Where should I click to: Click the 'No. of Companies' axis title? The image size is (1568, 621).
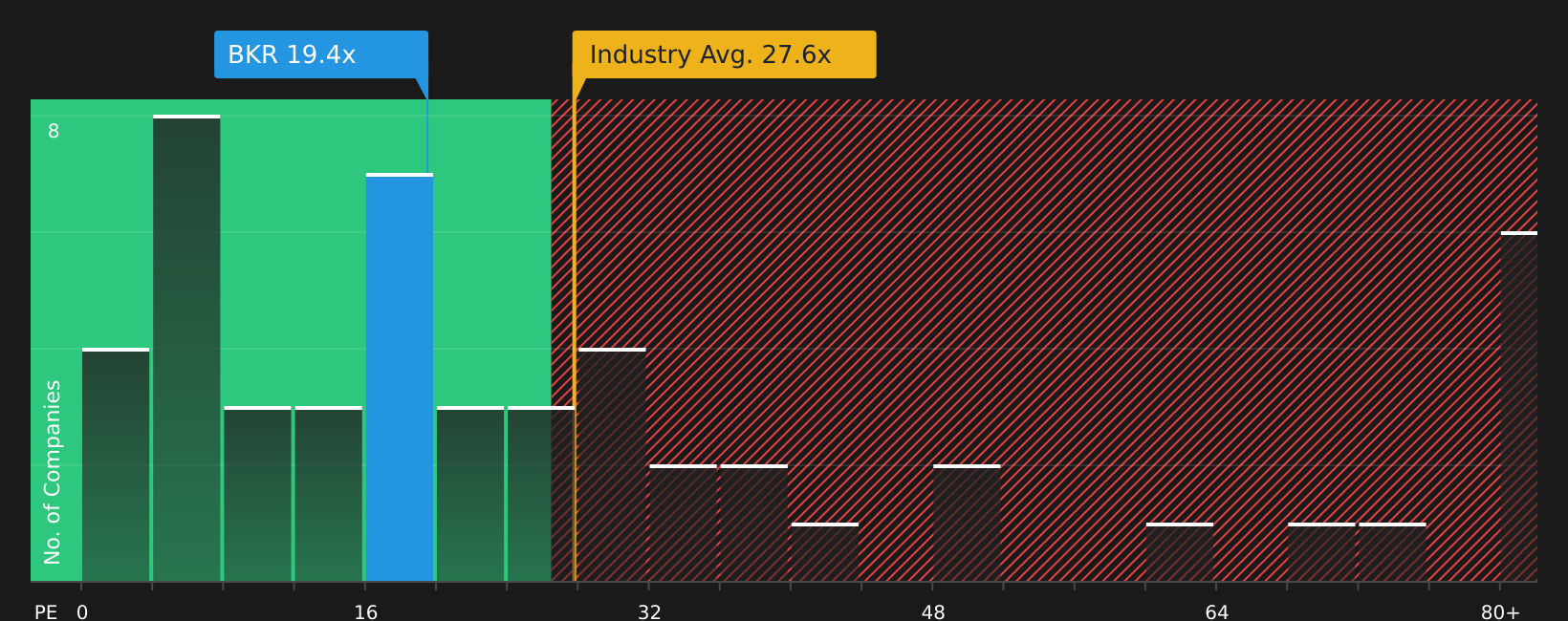pyautogui.click(x=53, y=472)
